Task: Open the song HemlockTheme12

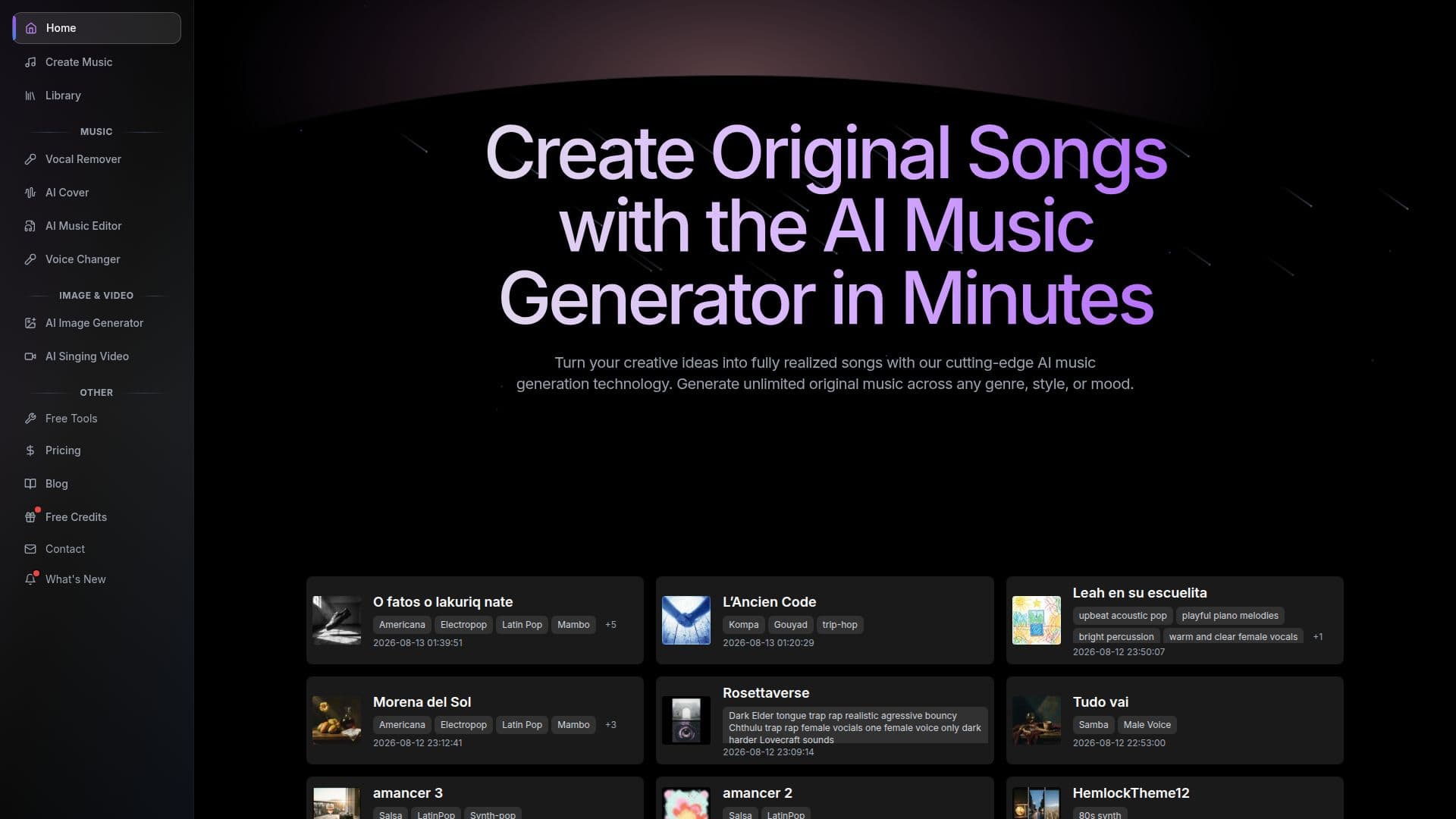Action: click(1131, 793)
